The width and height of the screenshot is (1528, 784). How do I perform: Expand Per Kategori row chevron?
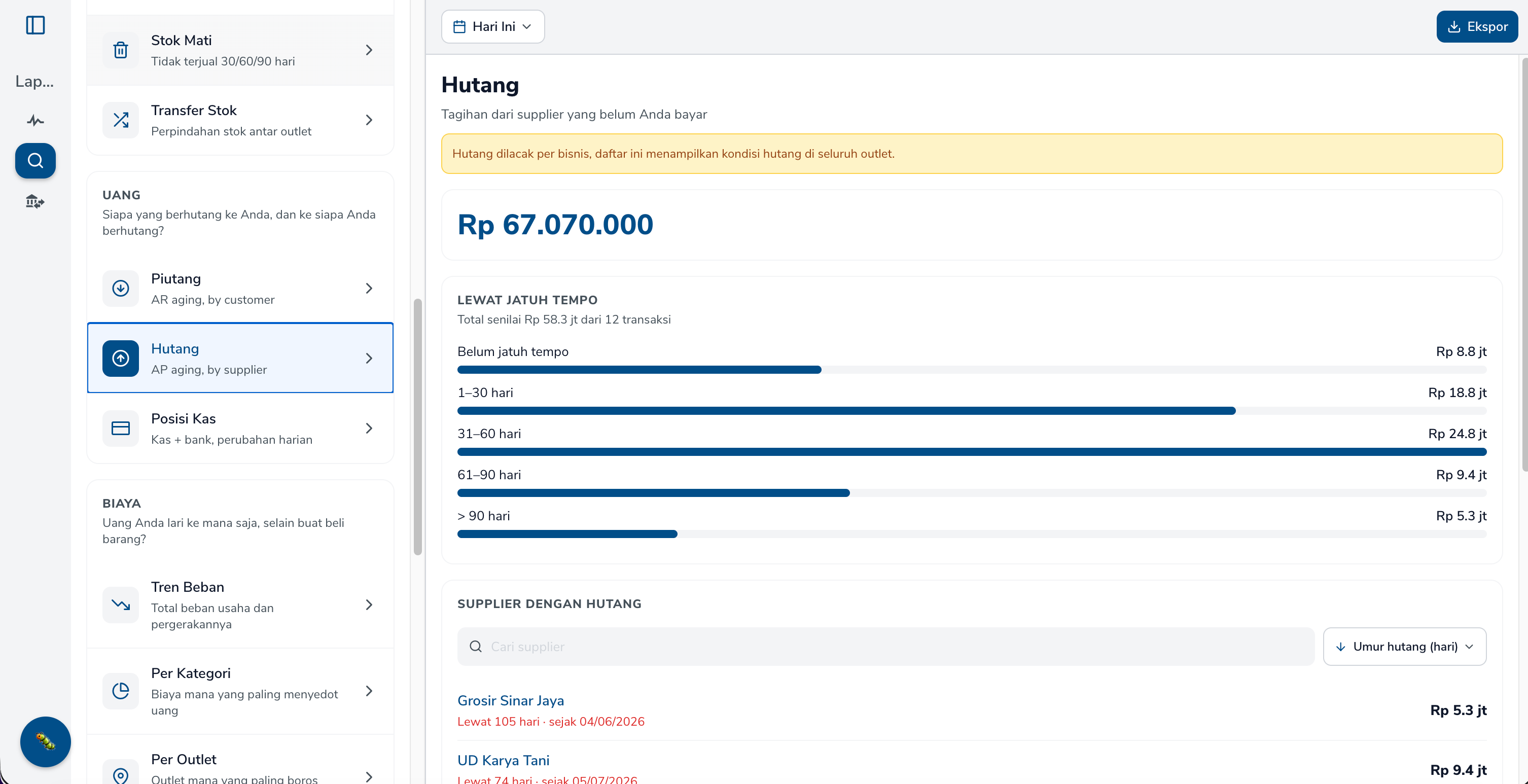pyautogui.click(x=369, y=691)
